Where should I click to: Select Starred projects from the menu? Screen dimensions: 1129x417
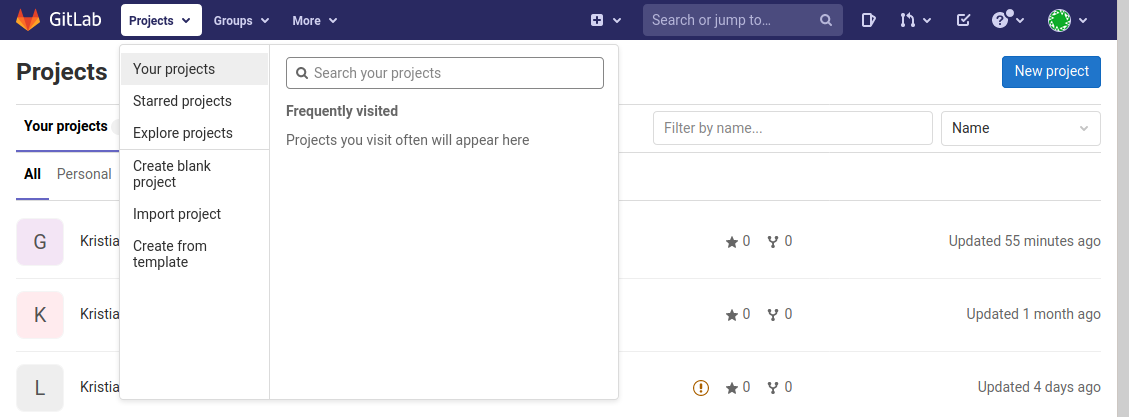[x=182, y=101]
